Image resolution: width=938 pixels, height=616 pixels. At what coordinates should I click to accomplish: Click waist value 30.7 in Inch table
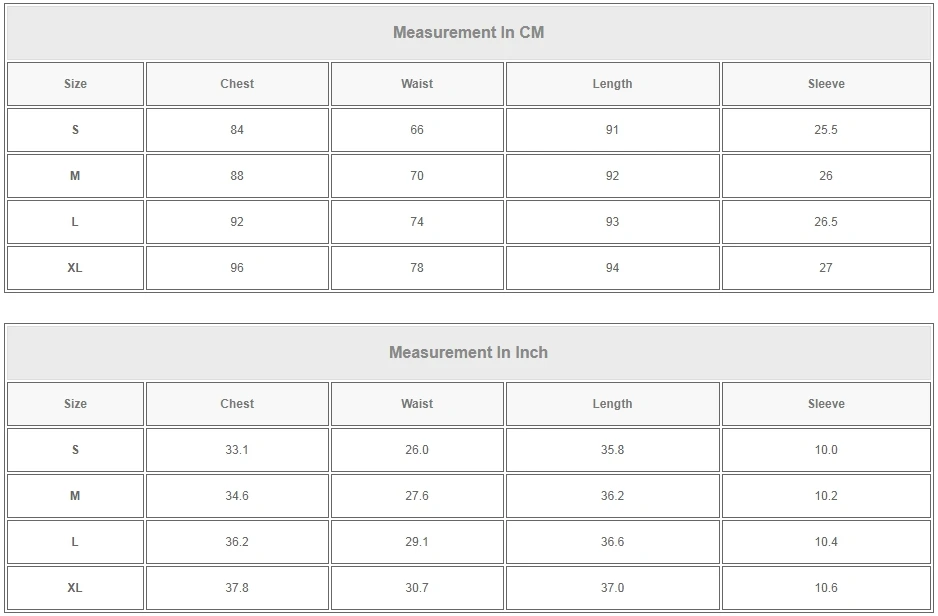[x=417, y=588]
